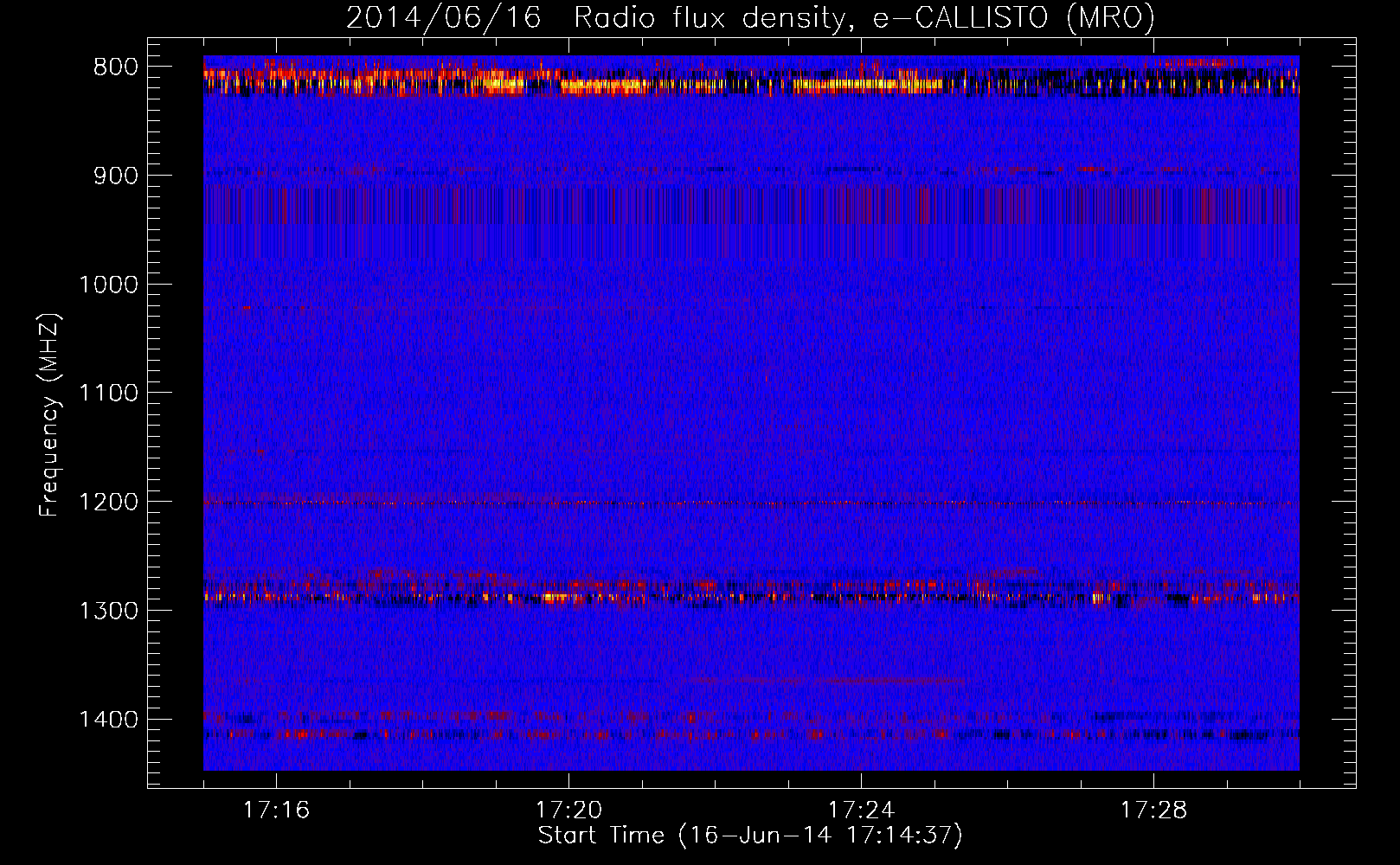The width and height of the screenshot is (1400, 865).
Task: Click the 'Frequency (MHZ)' axis label
Action: 49,413
